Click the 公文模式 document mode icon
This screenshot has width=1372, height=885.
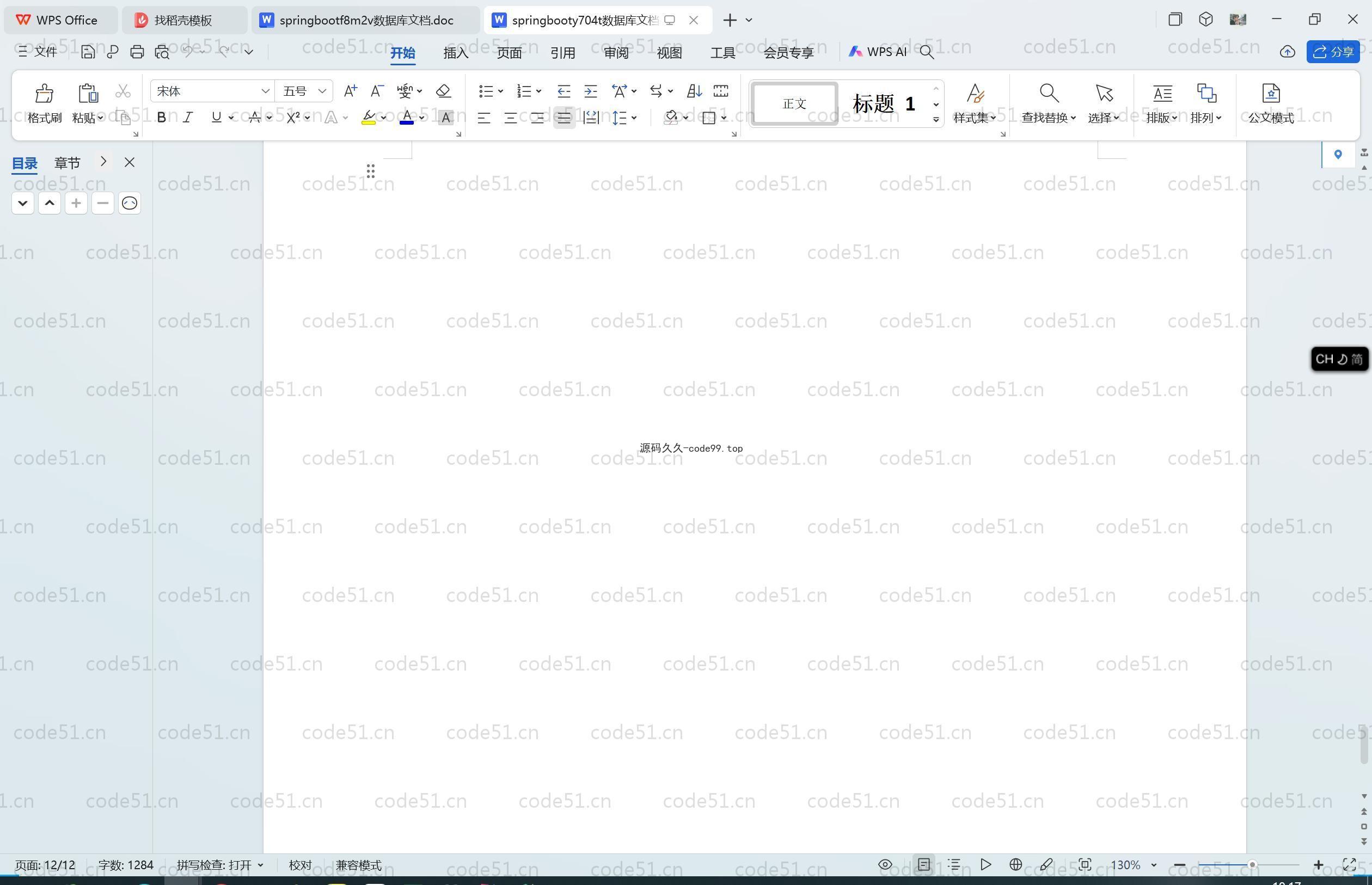(1270, 93)
